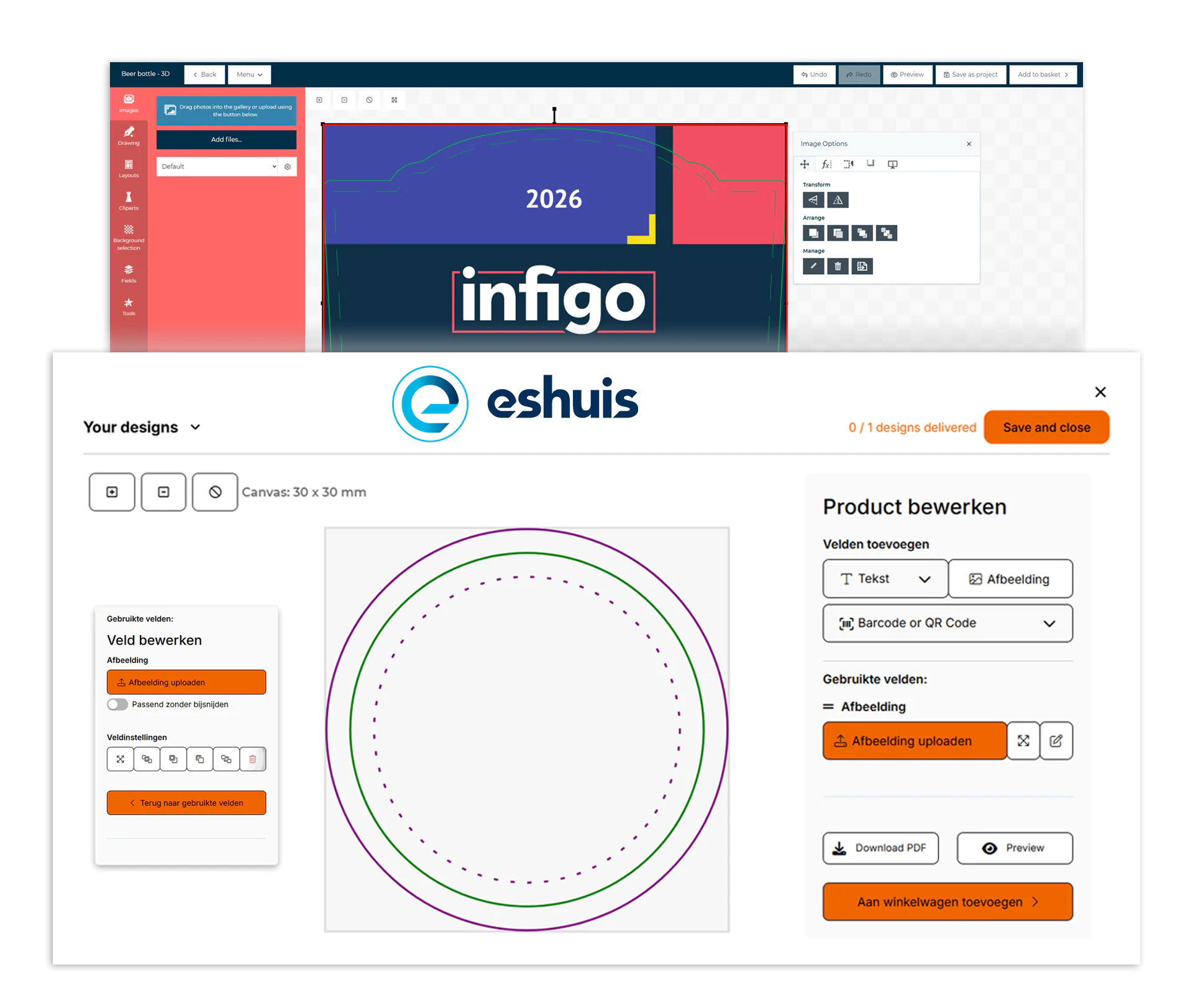Image resolution: width=1193 pixels, height=1008 pixels.
Task: Click the replace image icon under Manage
Action: point(862,266)
